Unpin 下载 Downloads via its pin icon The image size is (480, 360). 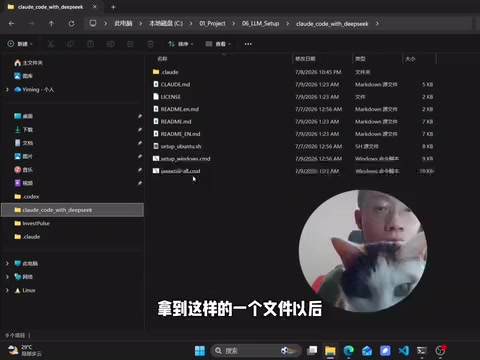click(140, 129)
